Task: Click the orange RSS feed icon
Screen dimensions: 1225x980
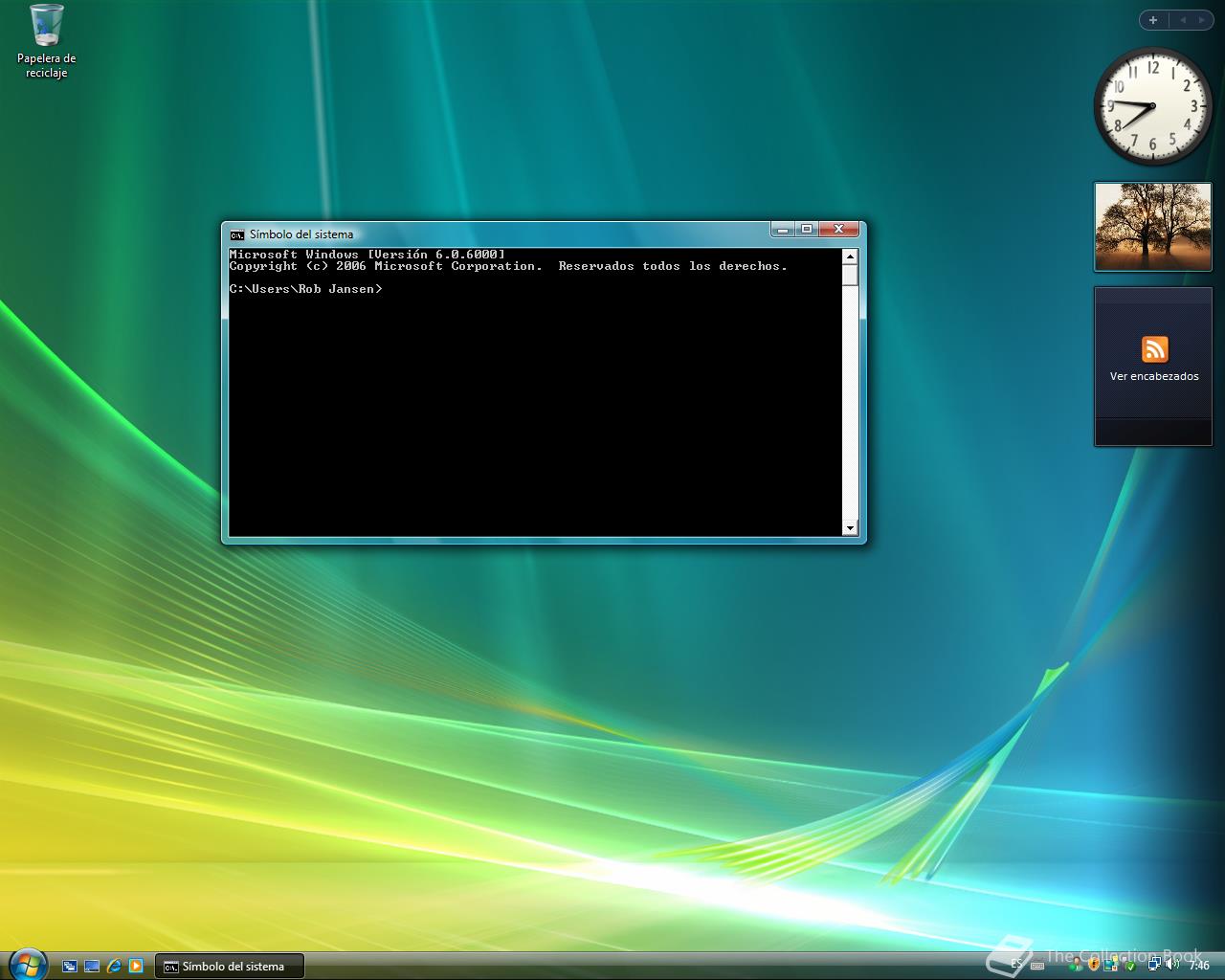Action: pos(1154,349)
